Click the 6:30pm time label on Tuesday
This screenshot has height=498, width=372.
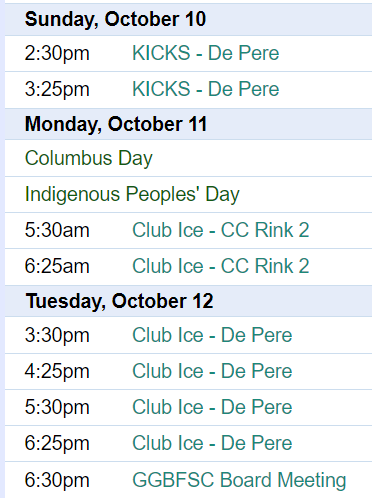tap(57, 480)
